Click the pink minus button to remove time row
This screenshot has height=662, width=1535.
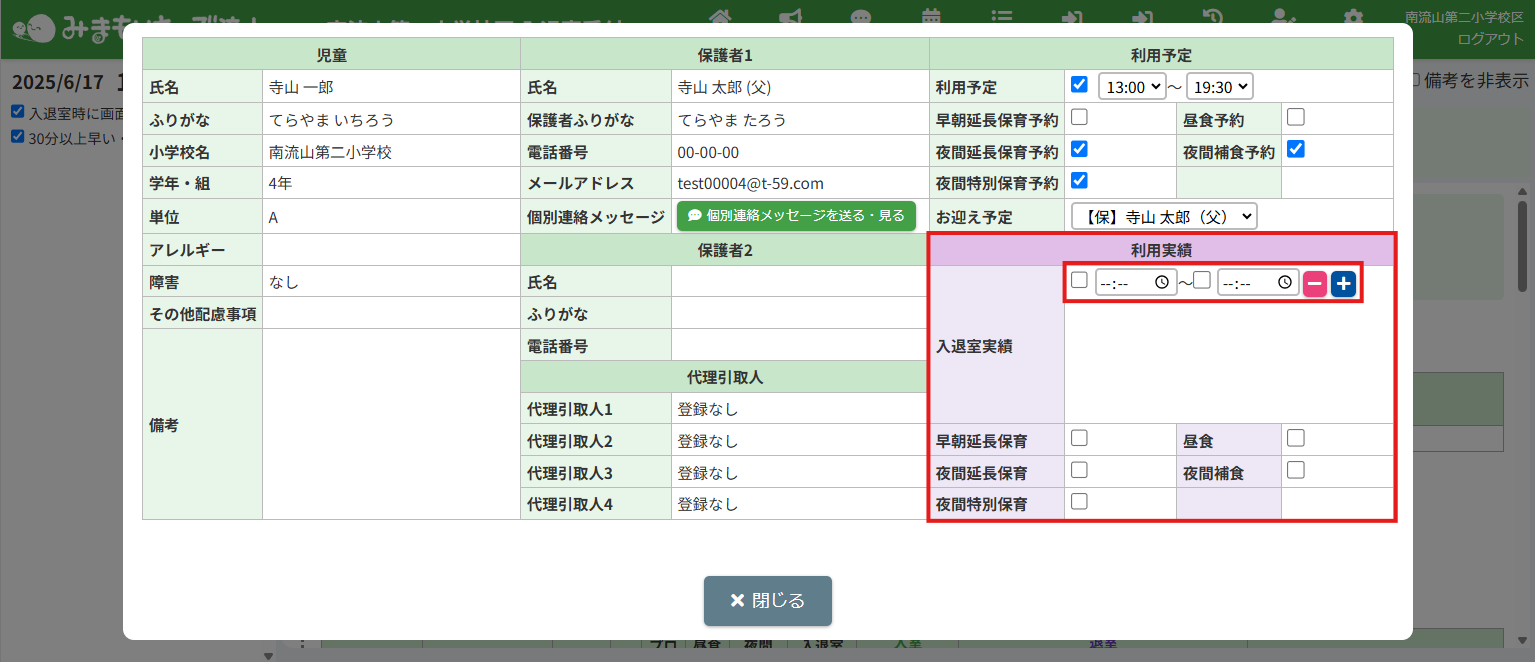1315,284
